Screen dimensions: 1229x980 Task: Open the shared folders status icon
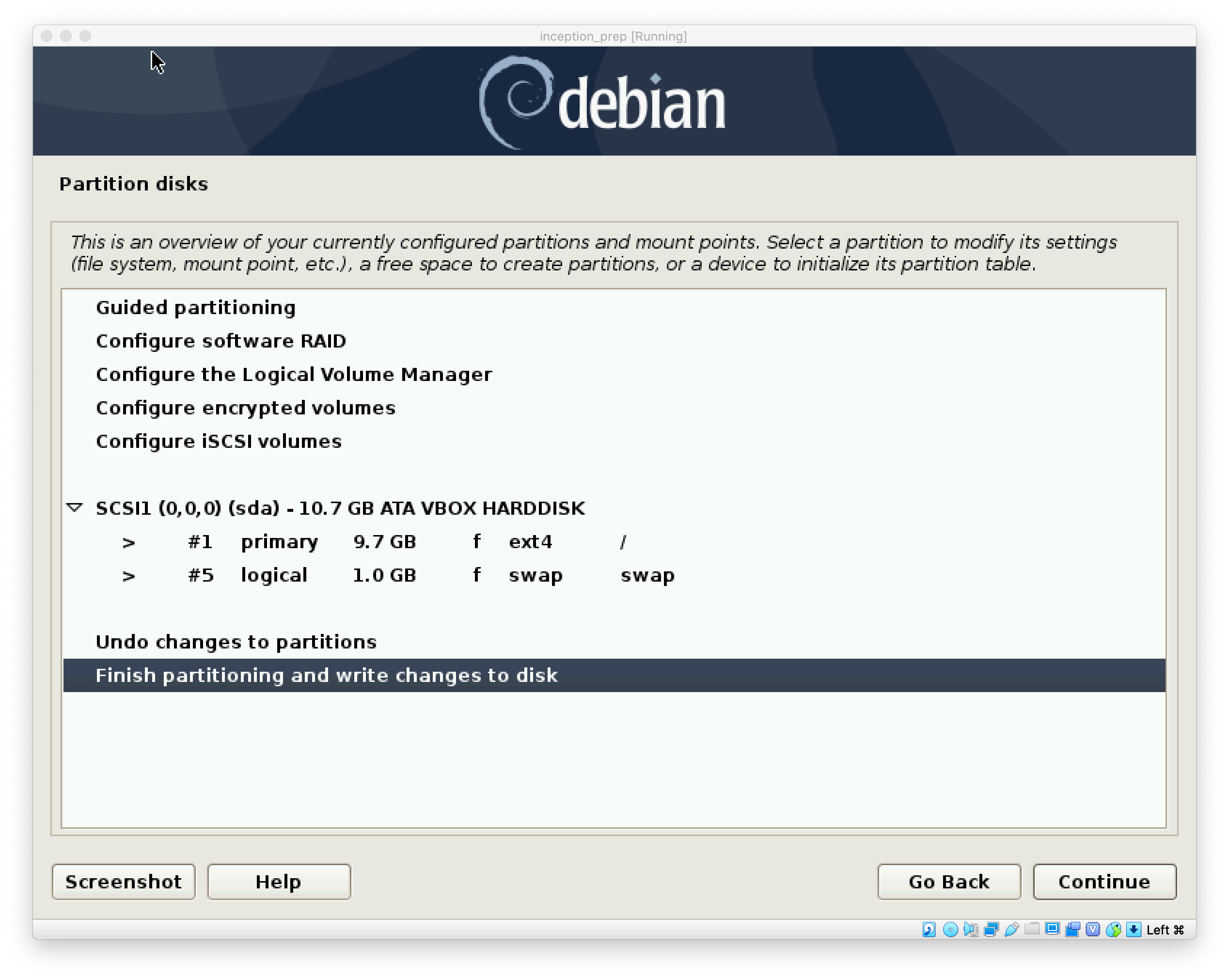[1032, 929]
